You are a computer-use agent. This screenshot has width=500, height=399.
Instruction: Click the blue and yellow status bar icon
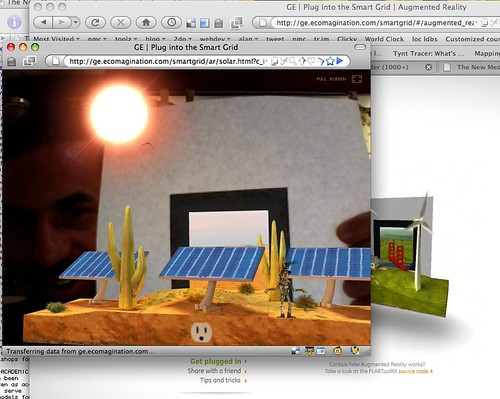pyautogui.click(x=355, y=350)
